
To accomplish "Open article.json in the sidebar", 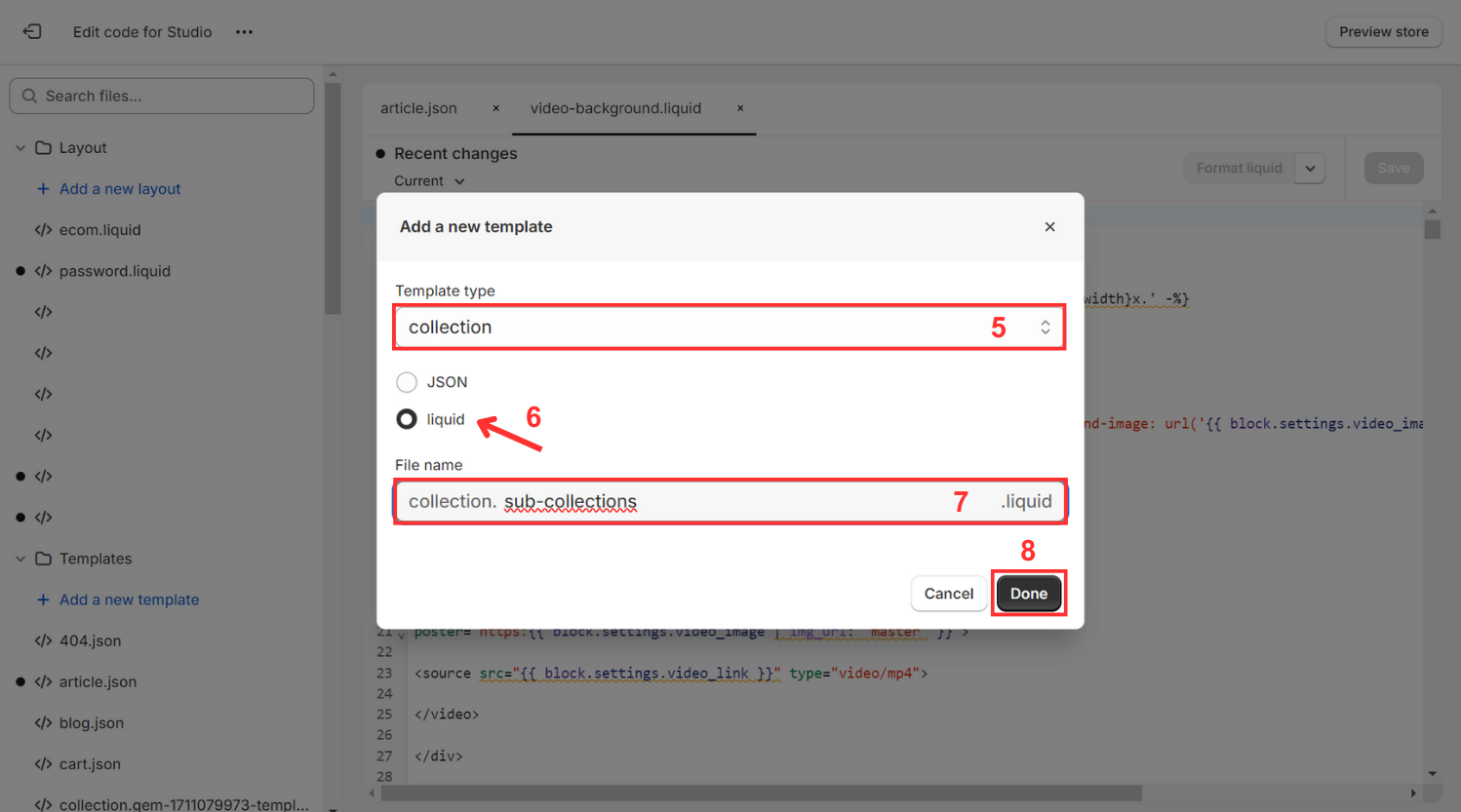I will pyautogui.click(x=98, y=682).
